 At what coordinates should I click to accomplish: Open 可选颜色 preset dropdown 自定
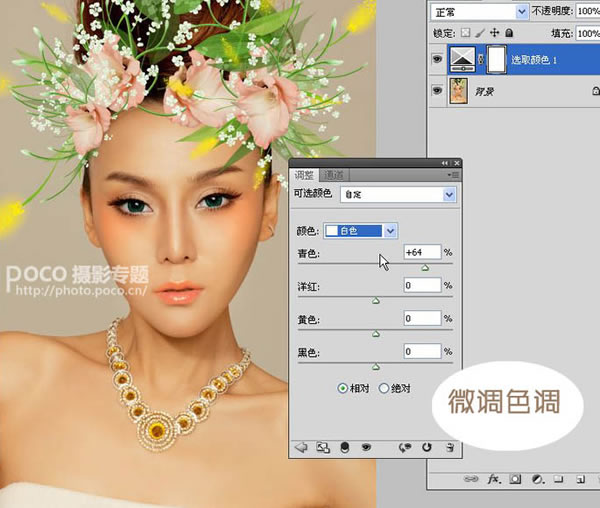398,195
